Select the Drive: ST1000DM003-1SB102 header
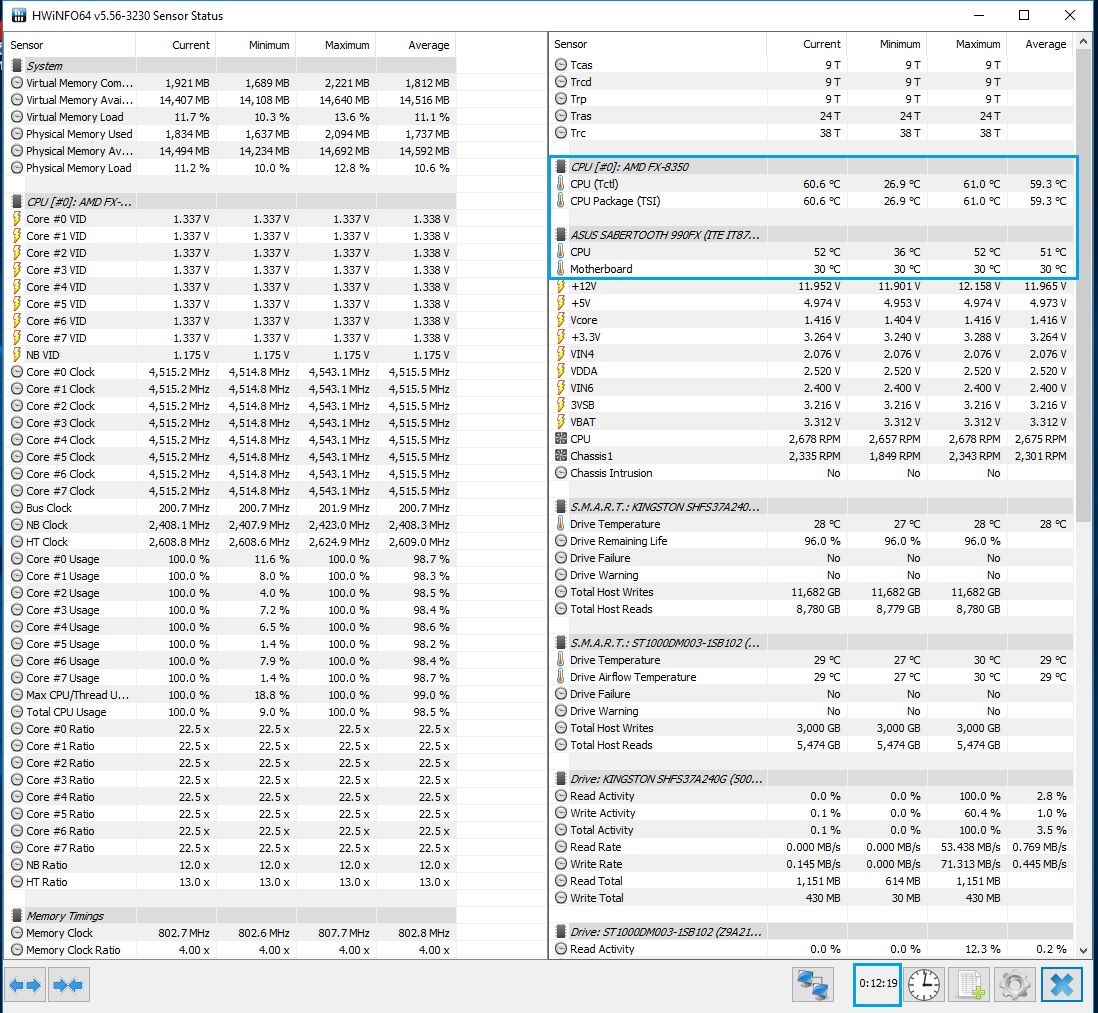Image resolution: width=1098 pixels, height=1013 pixels. click(813, 932)
